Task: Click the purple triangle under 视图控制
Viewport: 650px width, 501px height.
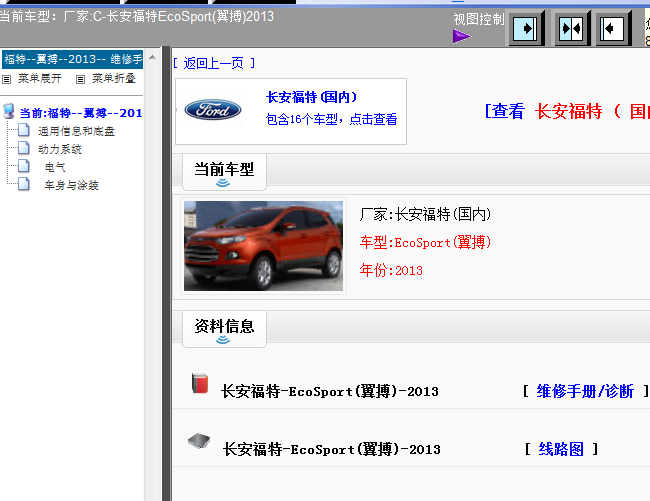Action: pos(462,36)
